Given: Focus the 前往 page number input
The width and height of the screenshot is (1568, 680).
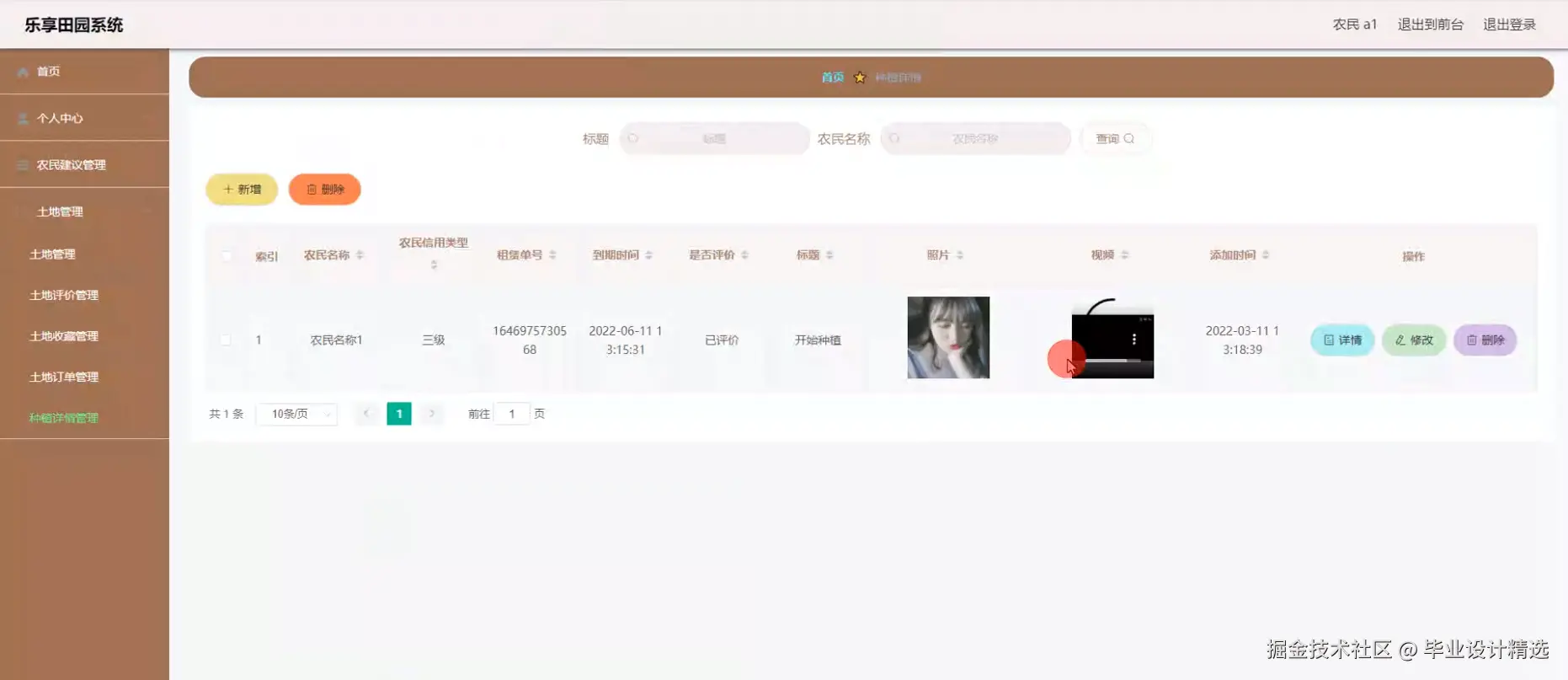Looking at the screenshot, I should [511, 414].
